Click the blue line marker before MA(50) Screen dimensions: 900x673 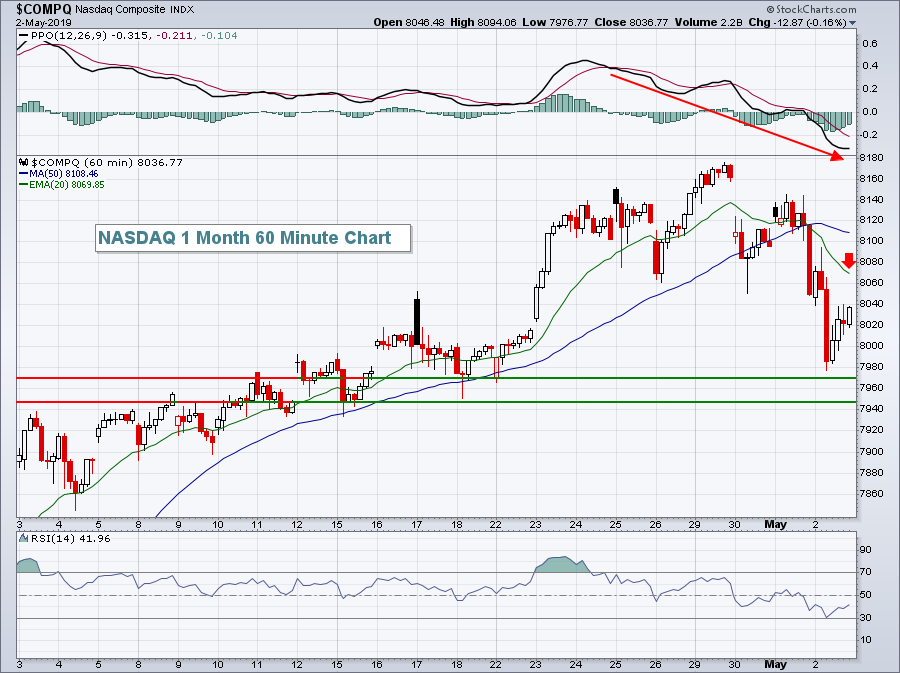23,173
